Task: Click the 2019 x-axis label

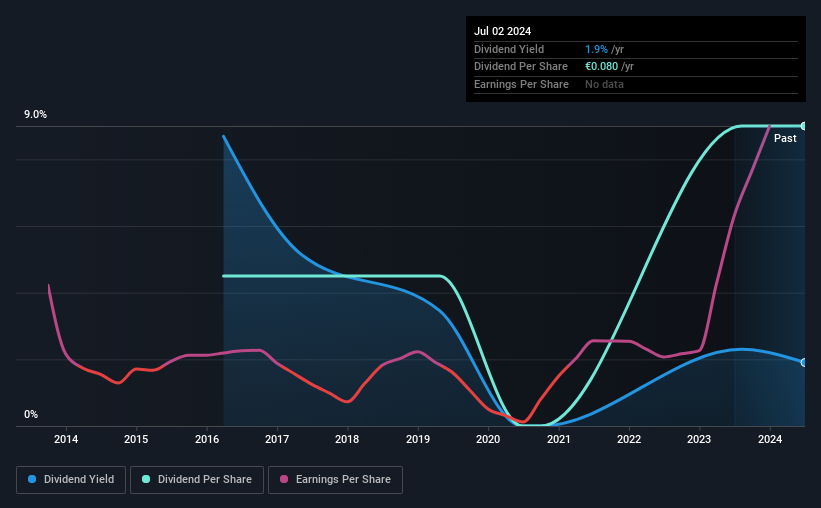Action: (x=418, y=439)
